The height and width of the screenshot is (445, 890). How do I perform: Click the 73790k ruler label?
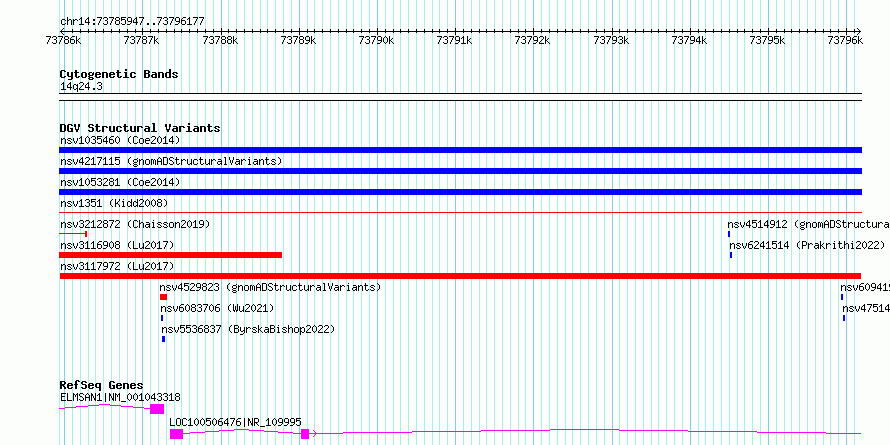[376, 40]
